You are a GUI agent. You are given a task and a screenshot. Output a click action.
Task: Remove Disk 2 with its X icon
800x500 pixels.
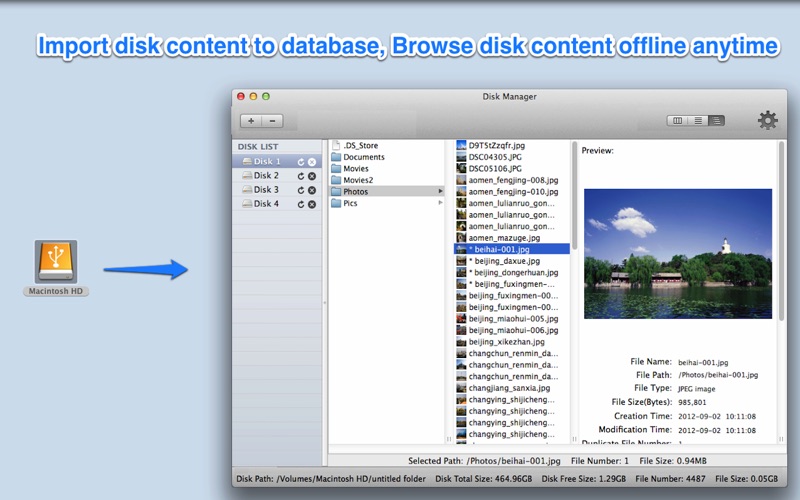click(312, 176)
